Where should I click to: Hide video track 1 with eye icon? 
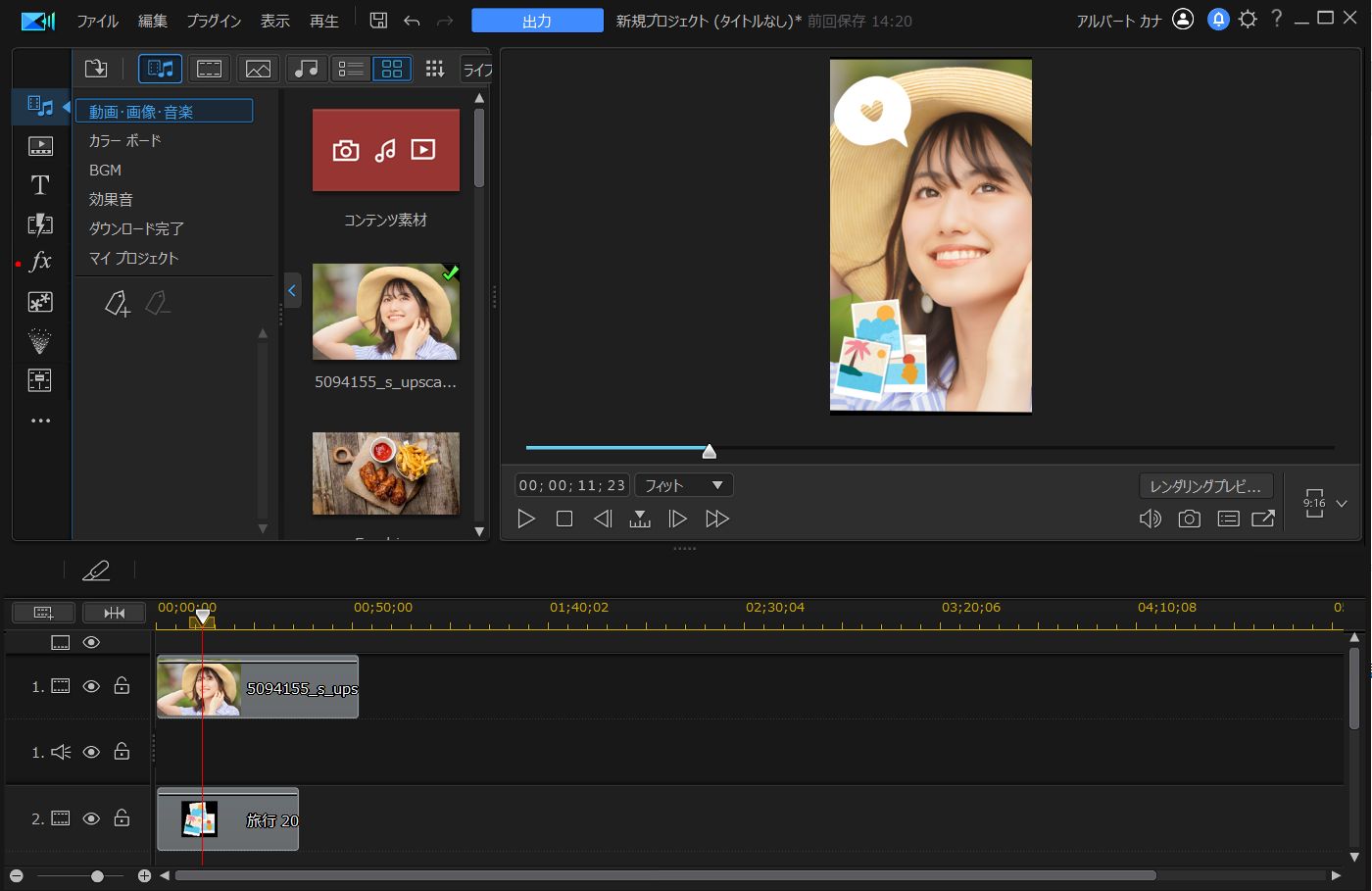click(x=91, y=687)
